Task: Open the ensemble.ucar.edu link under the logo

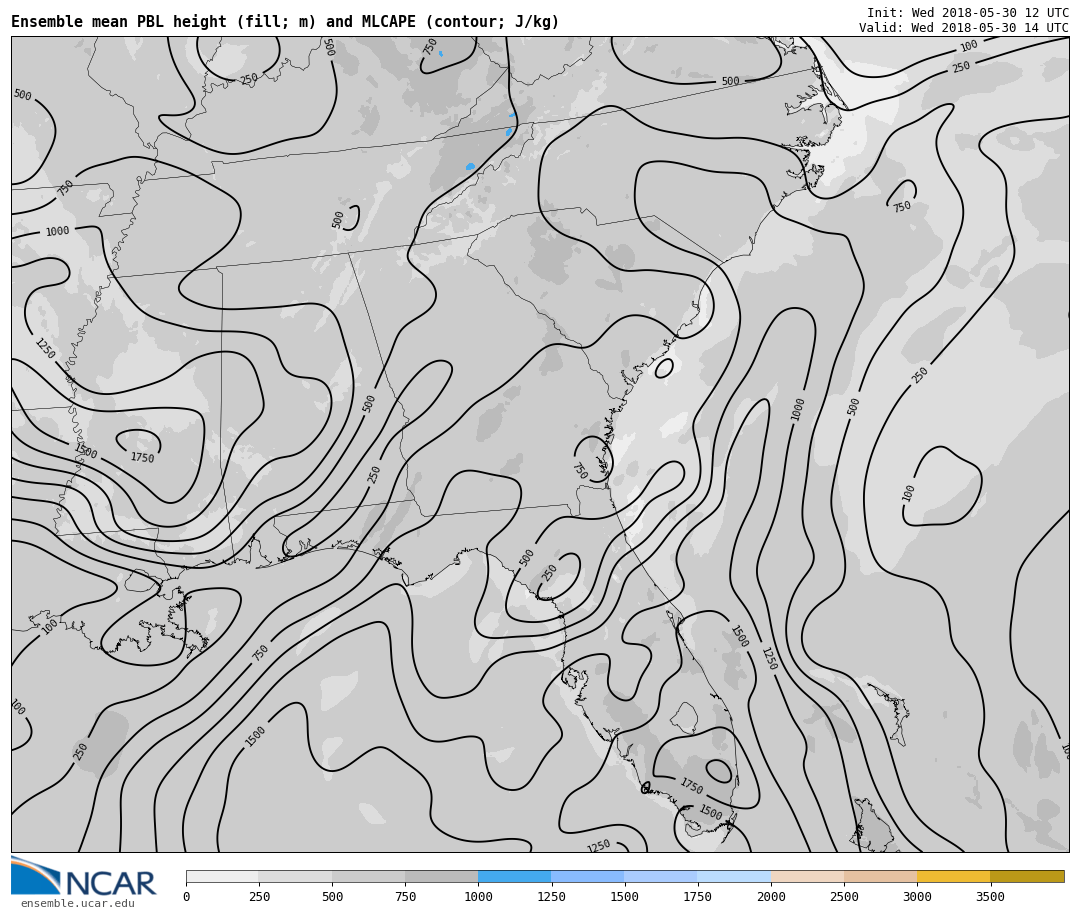Action: tap(77, 904)
